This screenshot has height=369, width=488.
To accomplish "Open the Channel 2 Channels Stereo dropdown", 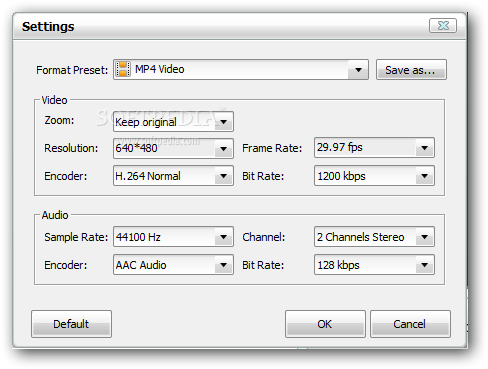I will [374, 237].
